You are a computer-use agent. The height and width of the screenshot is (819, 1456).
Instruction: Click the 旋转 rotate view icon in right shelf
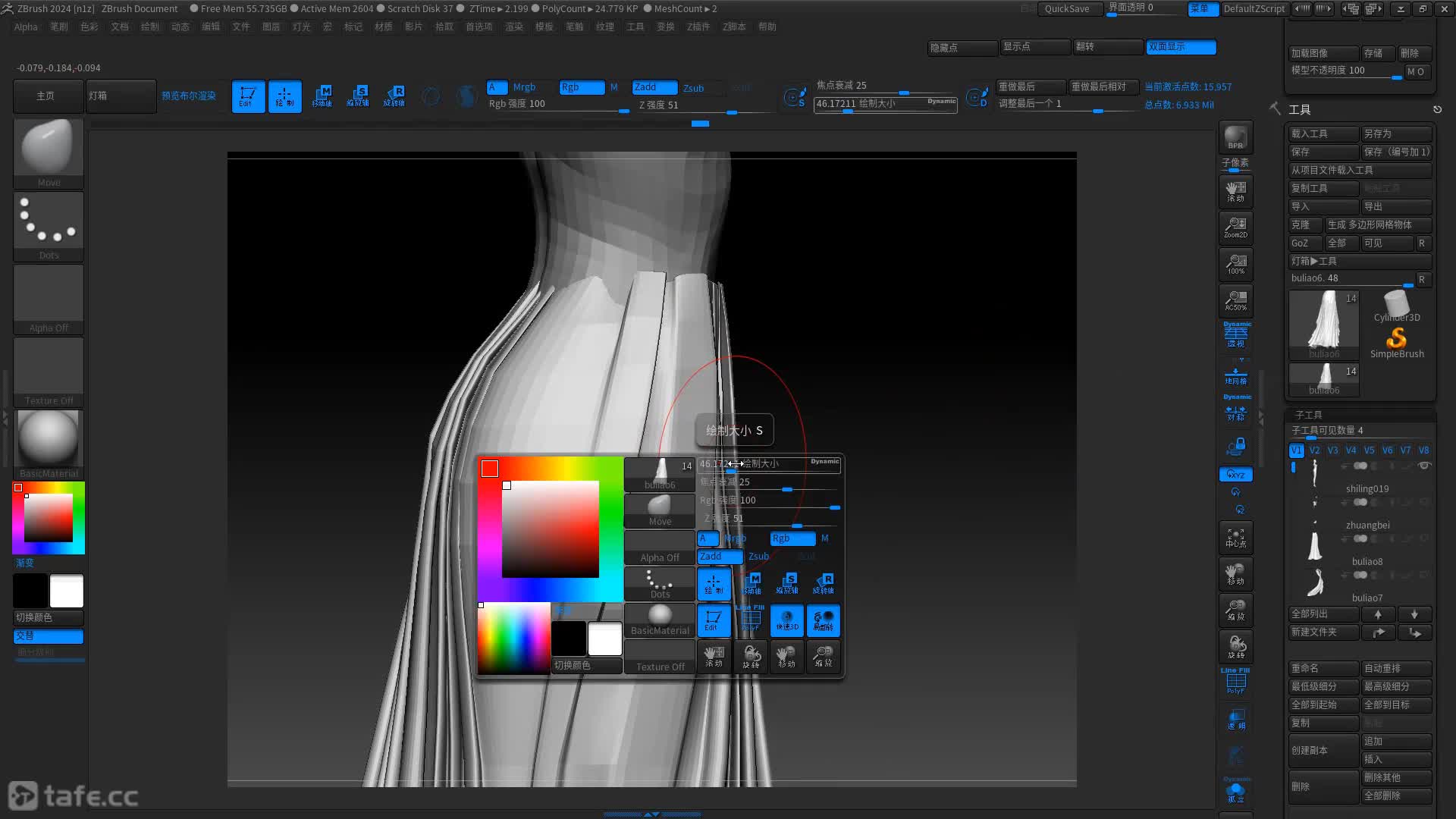(1235, 647)
